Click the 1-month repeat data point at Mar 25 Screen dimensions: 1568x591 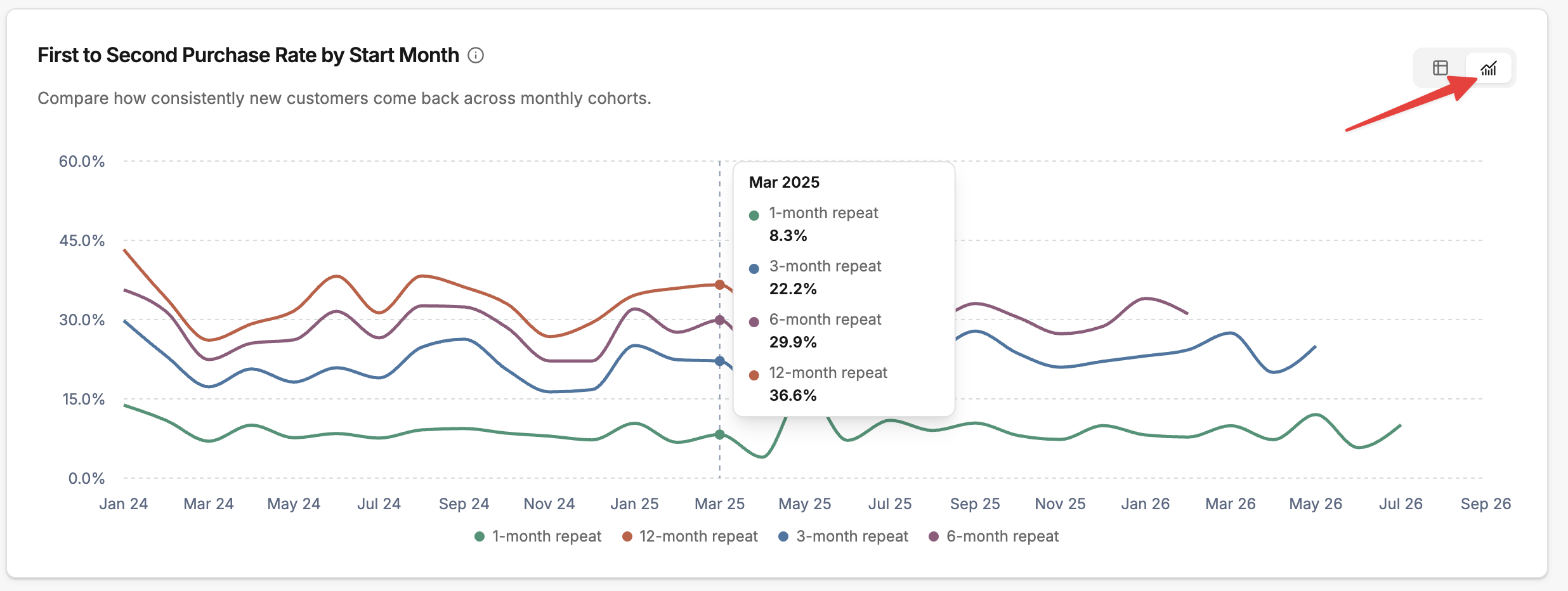pyautogui.click(x=719, y=434)
